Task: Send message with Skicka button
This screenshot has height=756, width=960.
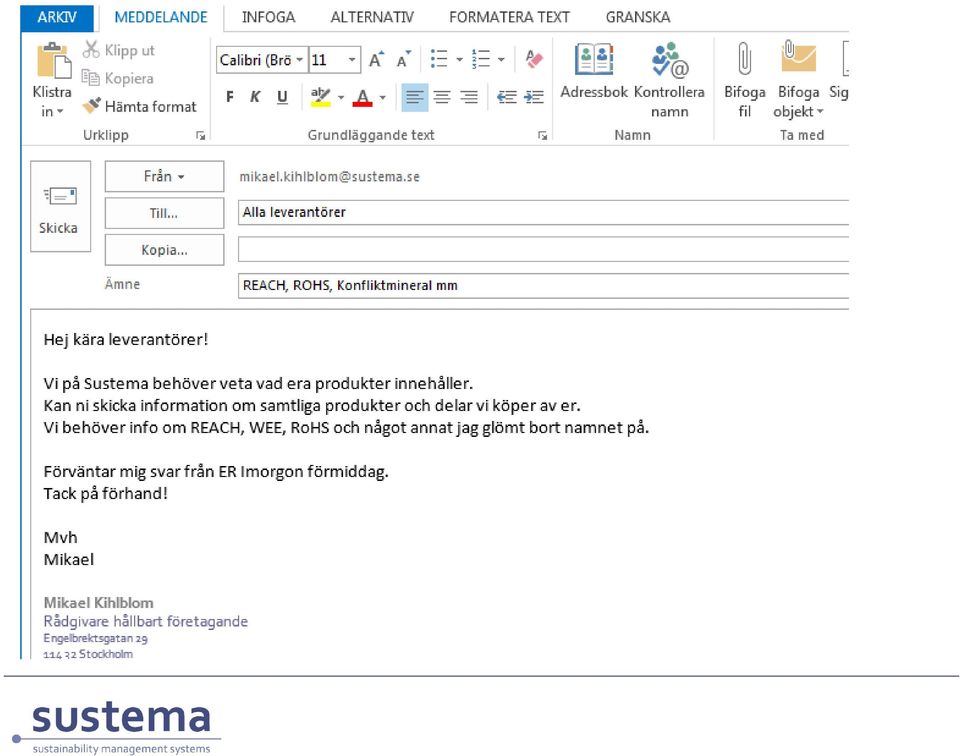Action: click(x=60, y=206)
